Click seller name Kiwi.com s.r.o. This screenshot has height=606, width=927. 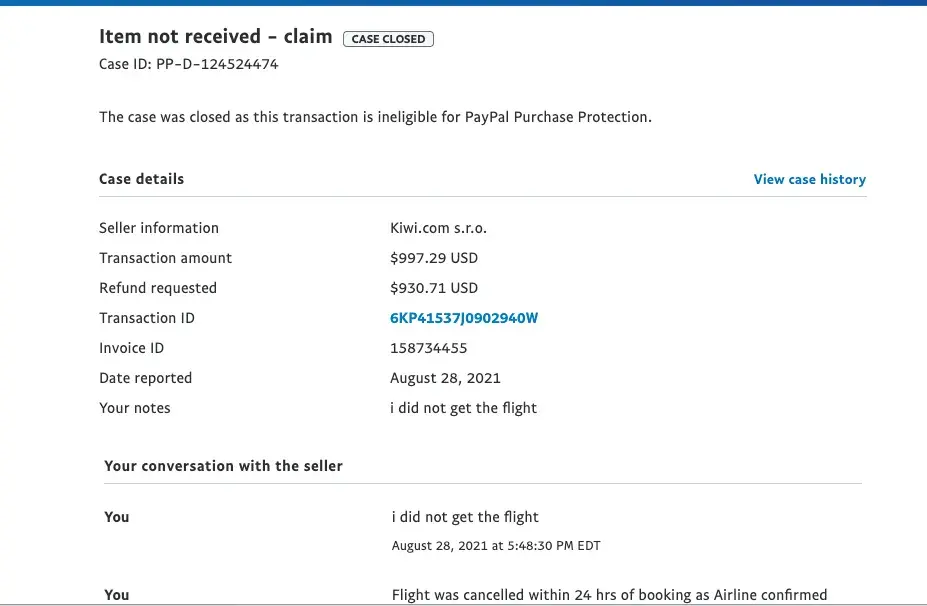(438, 228)
